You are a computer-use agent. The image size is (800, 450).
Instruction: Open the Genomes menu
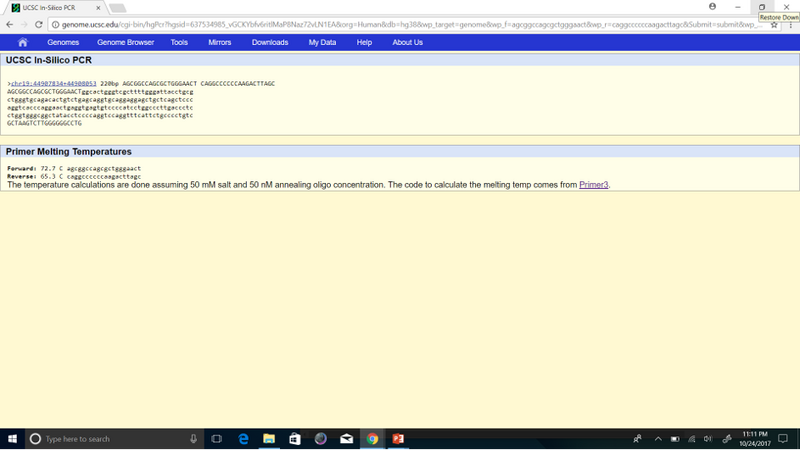click(63, 43)
